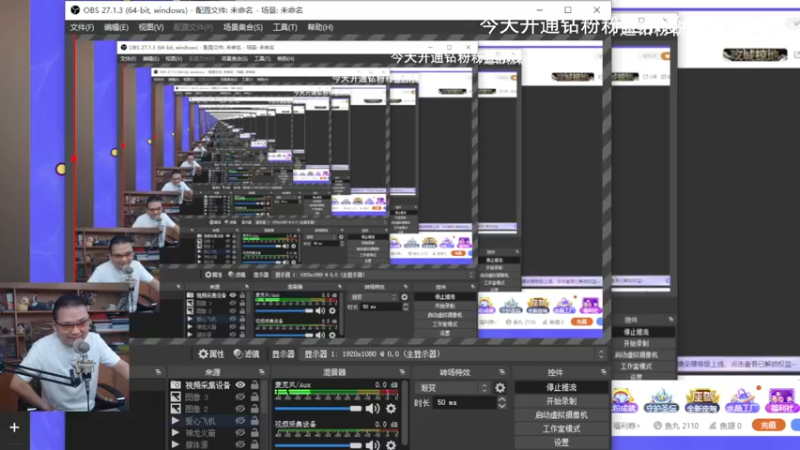Screen dimensions: 800x450
Task: Toggle the lock on front 图像 2 source
Action: pos(255,409)
